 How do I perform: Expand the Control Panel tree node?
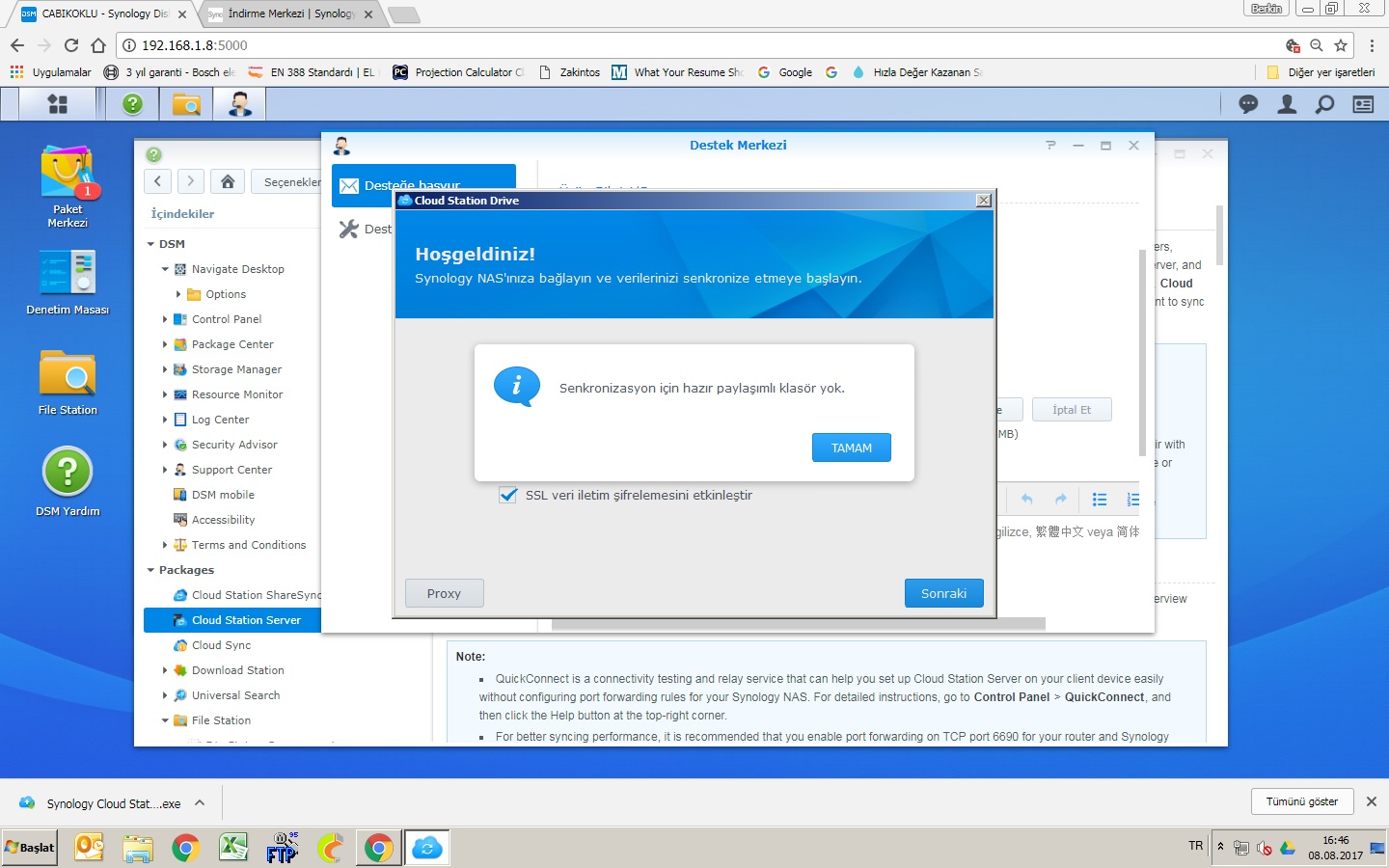click(x=165, y=319)
